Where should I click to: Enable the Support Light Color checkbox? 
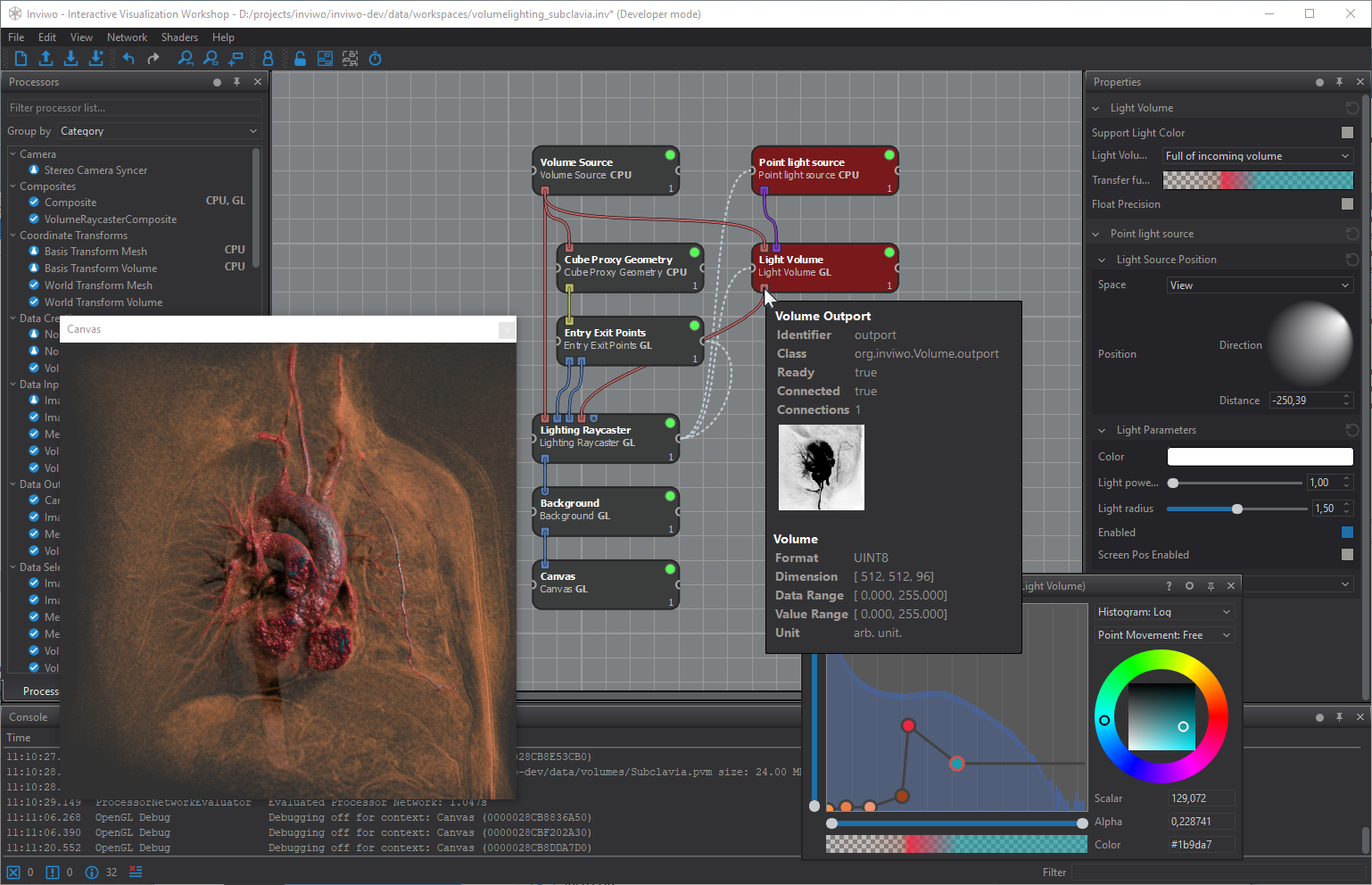[1347, 132]
